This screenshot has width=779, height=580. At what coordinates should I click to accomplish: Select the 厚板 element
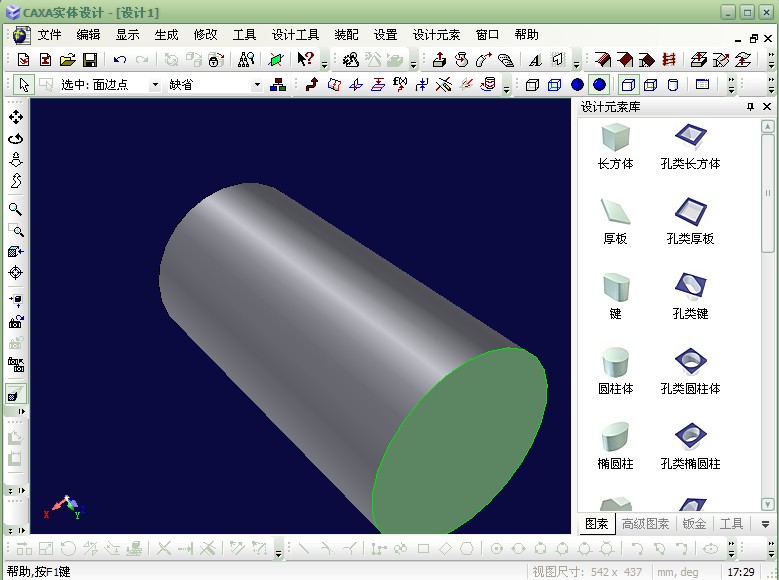click(616, 221)
